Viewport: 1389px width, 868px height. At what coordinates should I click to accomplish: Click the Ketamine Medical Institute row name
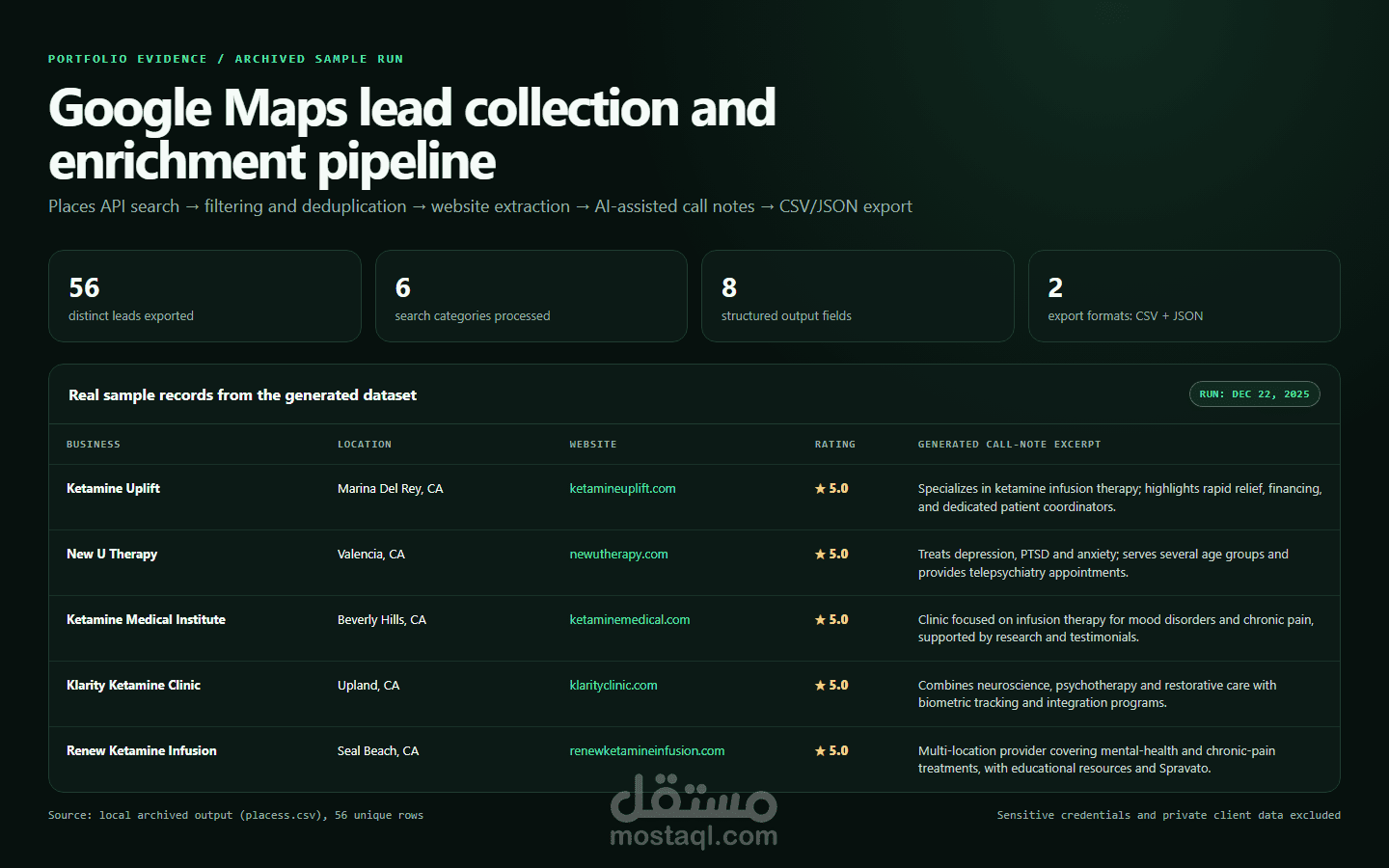point(146,620)
